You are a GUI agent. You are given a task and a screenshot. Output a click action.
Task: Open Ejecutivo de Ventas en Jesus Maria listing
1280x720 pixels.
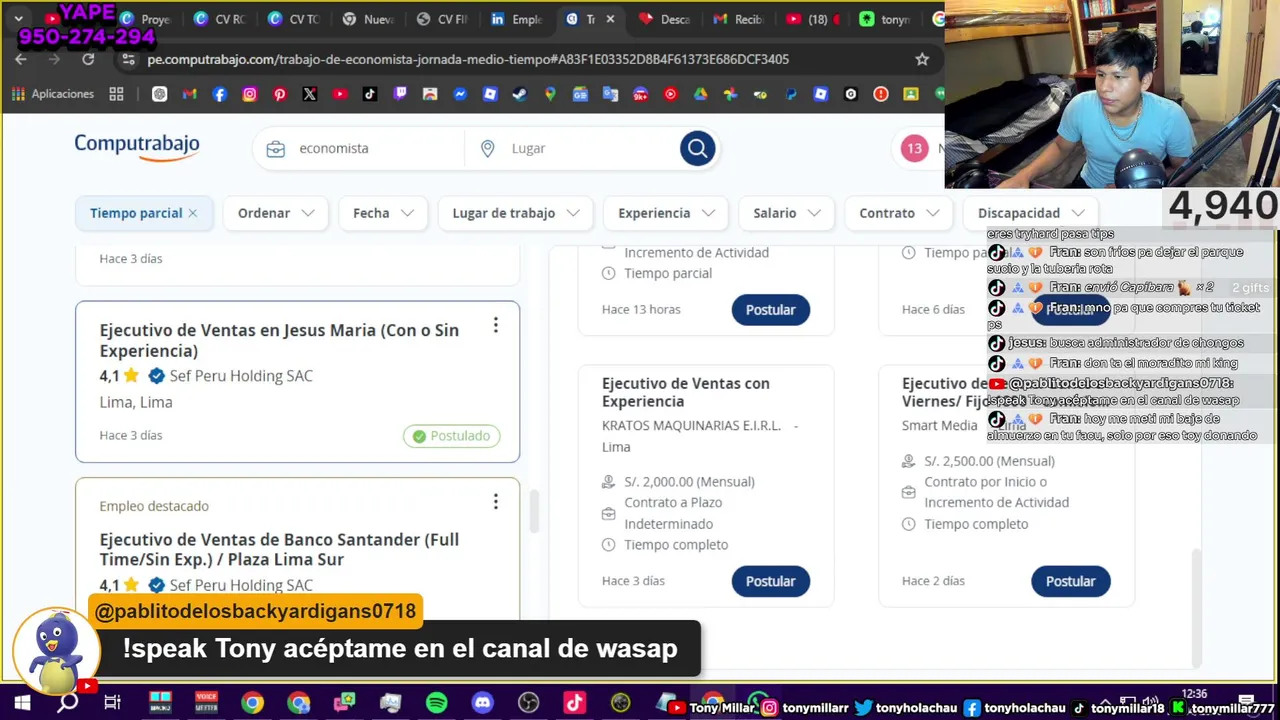click(279, 340)
